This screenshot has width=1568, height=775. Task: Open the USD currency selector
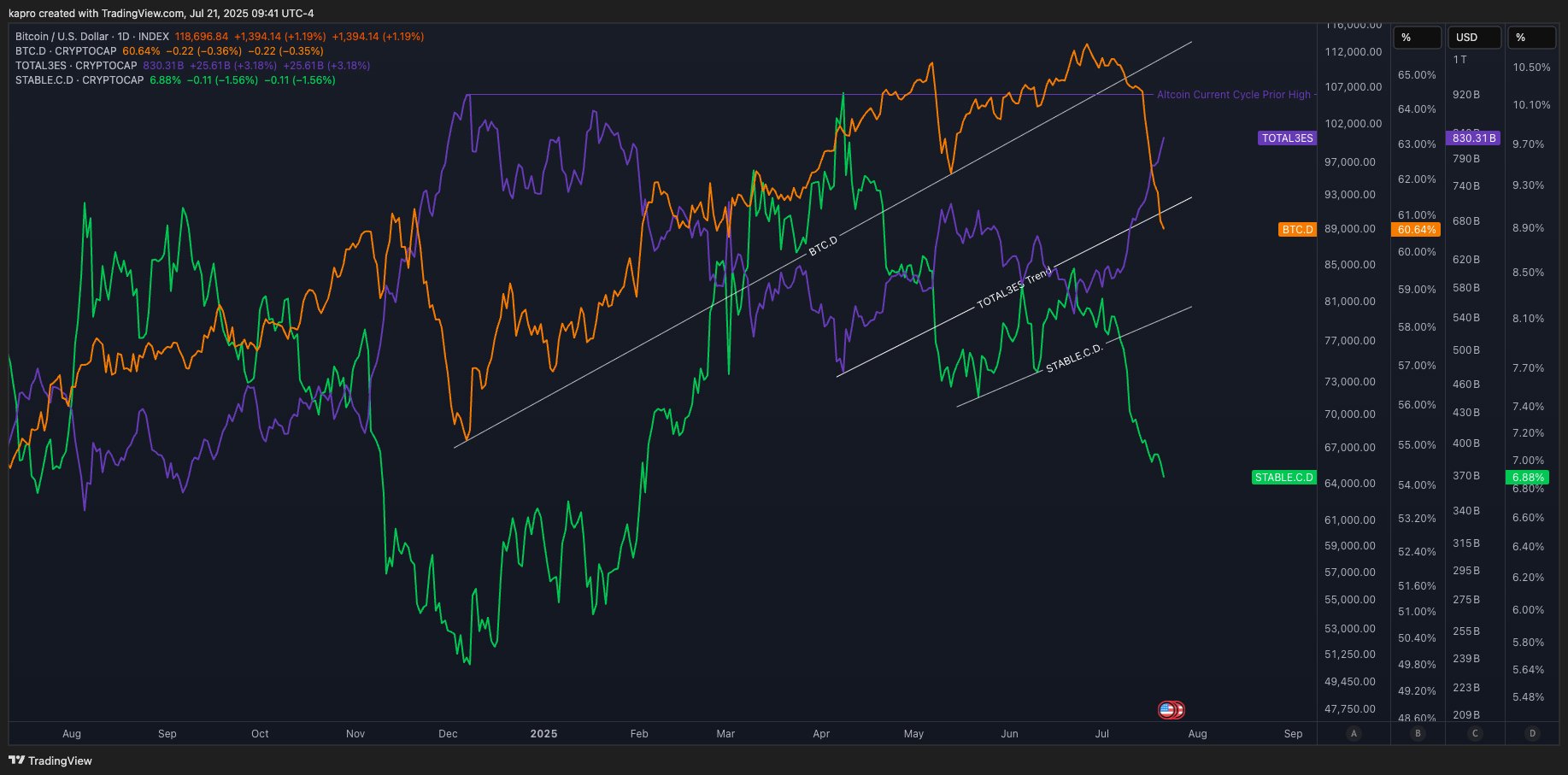pyautogui.click(x=1474, y=38)
